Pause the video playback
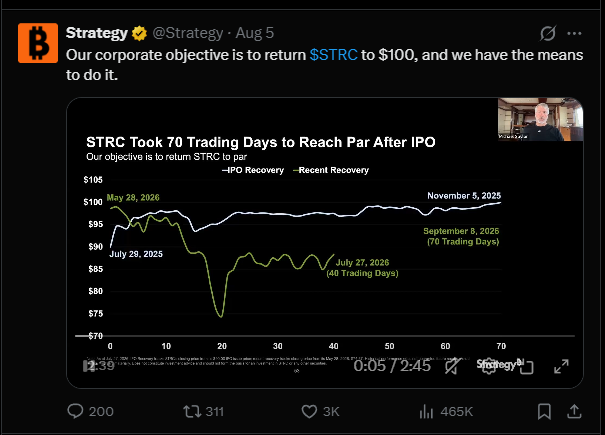This screenshot has height=435, width=605. [89, 366]
